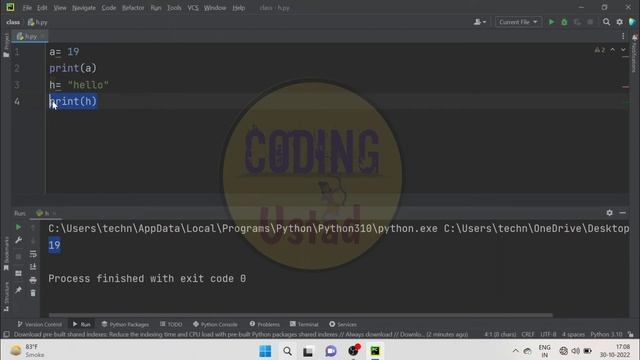The width and height of the screenshot is (640, 360).
Task: Open the Help menu
Action: [x=238, y=8]
